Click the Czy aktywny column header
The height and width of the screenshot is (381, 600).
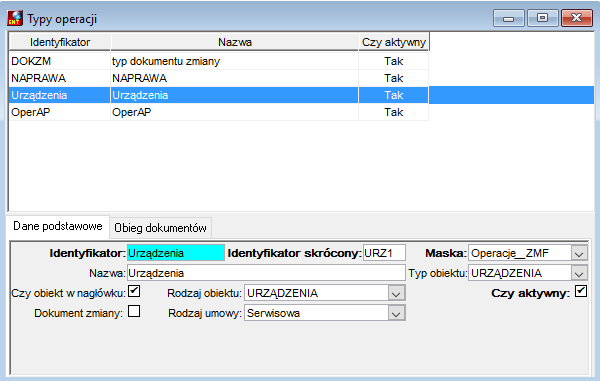(x=394, y=42)
